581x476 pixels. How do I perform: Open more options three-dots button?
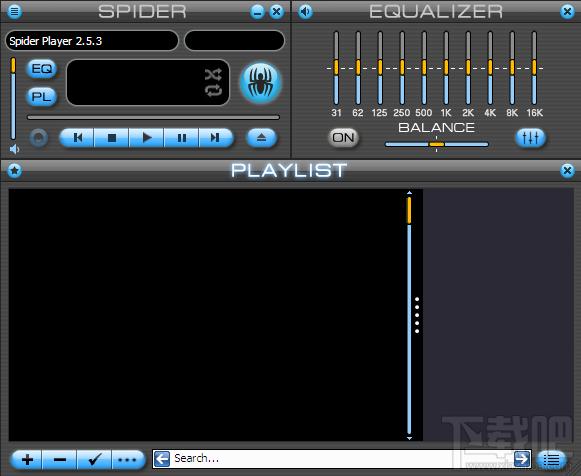[128, 460]
